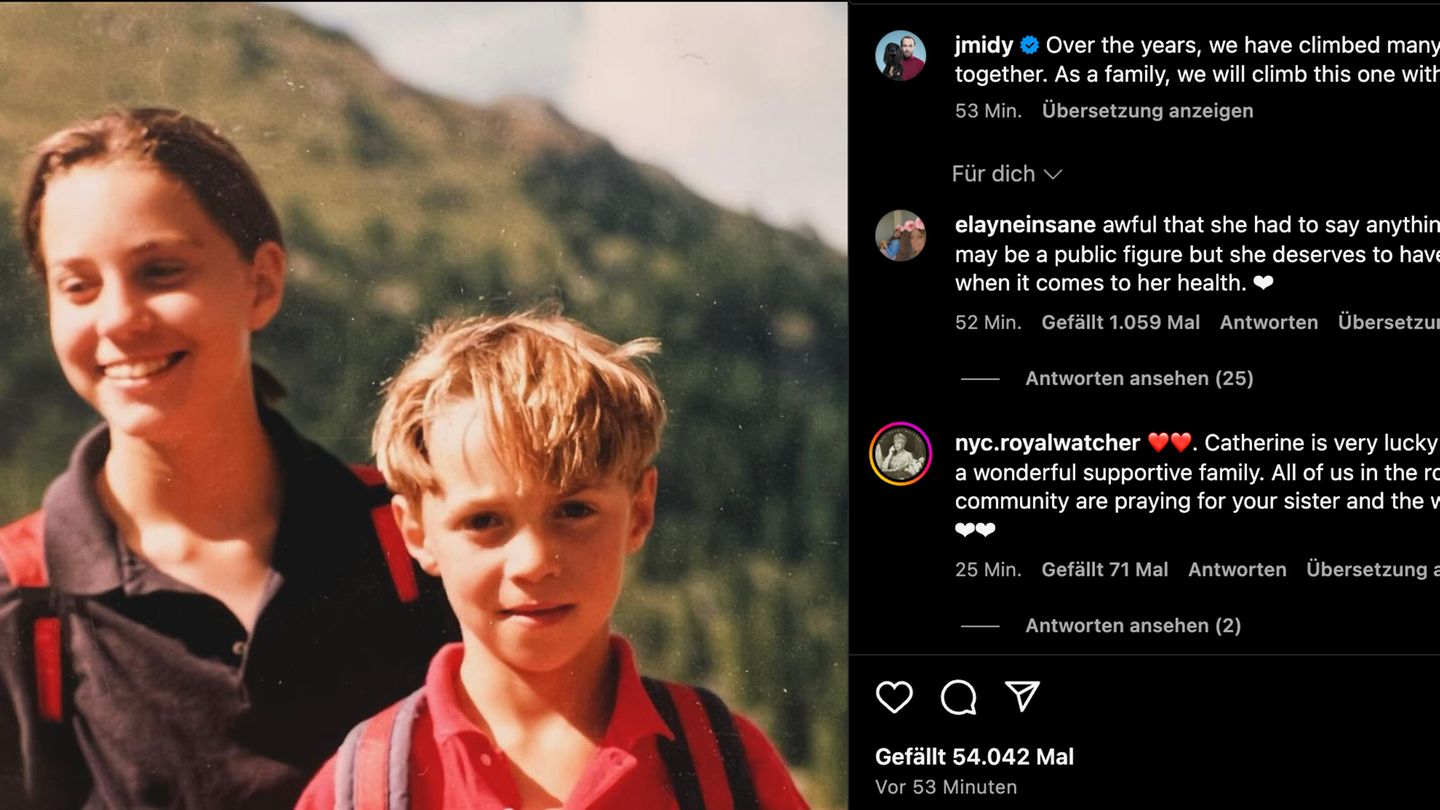This screenshot has width=1440, height=810.
Task: Expand 'Antworten ansehen (2)' replies
Action: click(x=1133, y=625)
